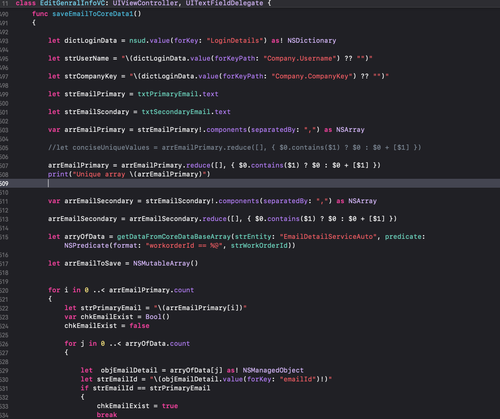Click the txtPrimaryEmail identifier

click(x=168, y=94)
